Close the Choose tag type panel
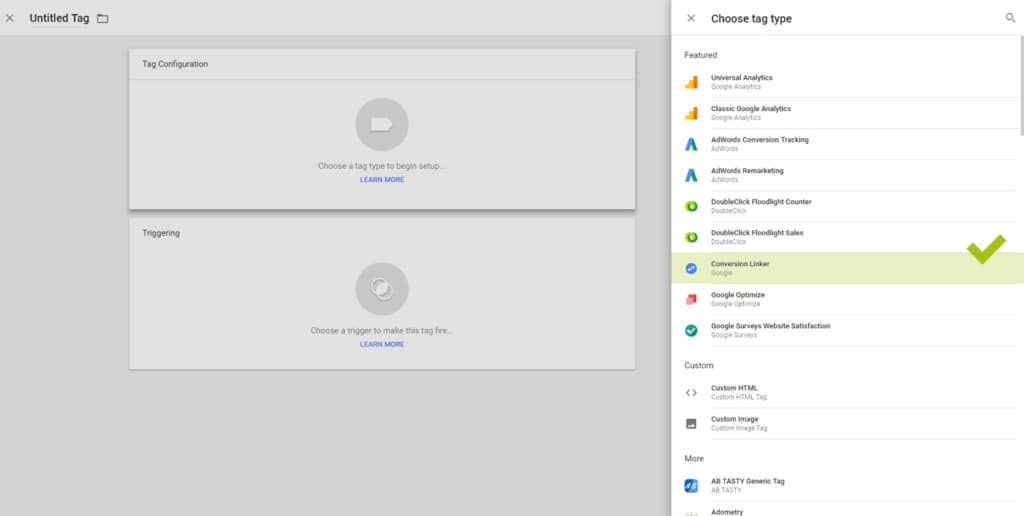The height and width of the screenshot is (516, 1024). 691,18
